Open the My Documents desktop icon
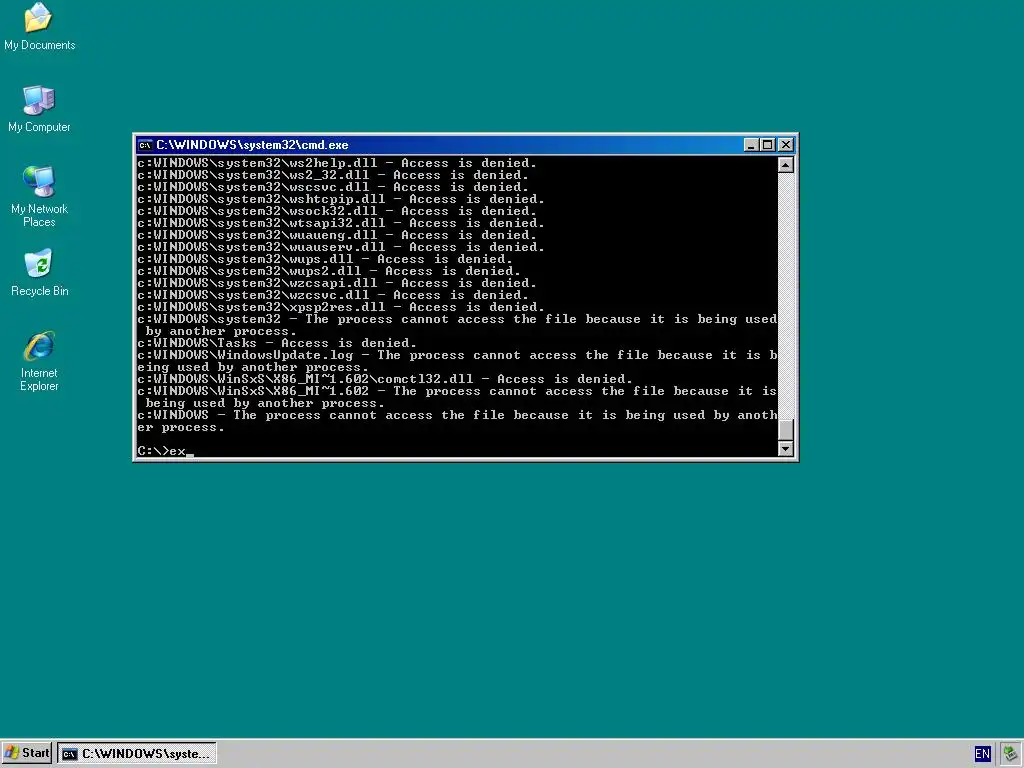 39,26
